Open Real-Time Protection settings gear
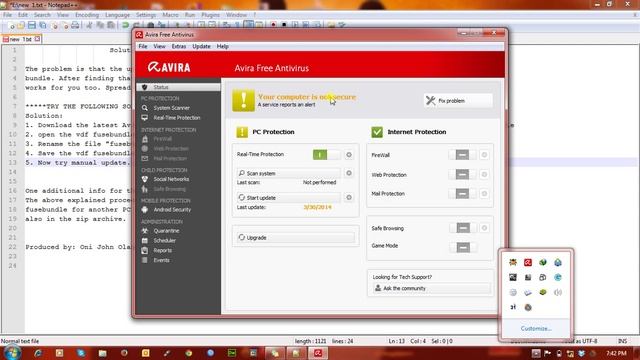This screenshot has height=360, width=640. point(349,155)
